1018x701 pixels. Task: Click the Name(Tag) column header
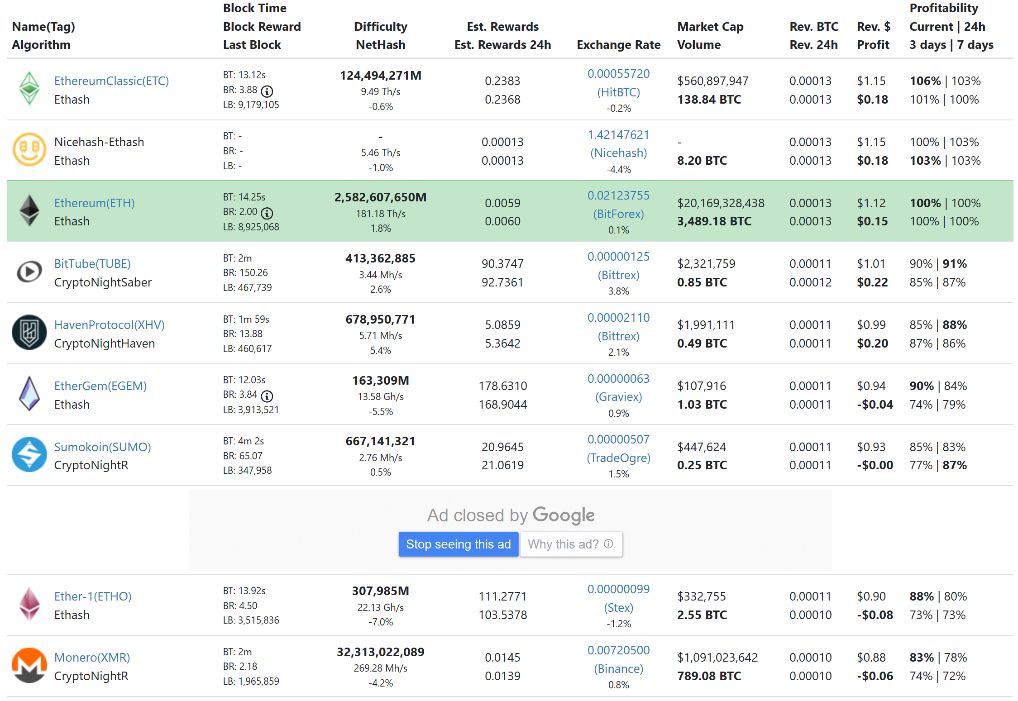click(43, 27)
